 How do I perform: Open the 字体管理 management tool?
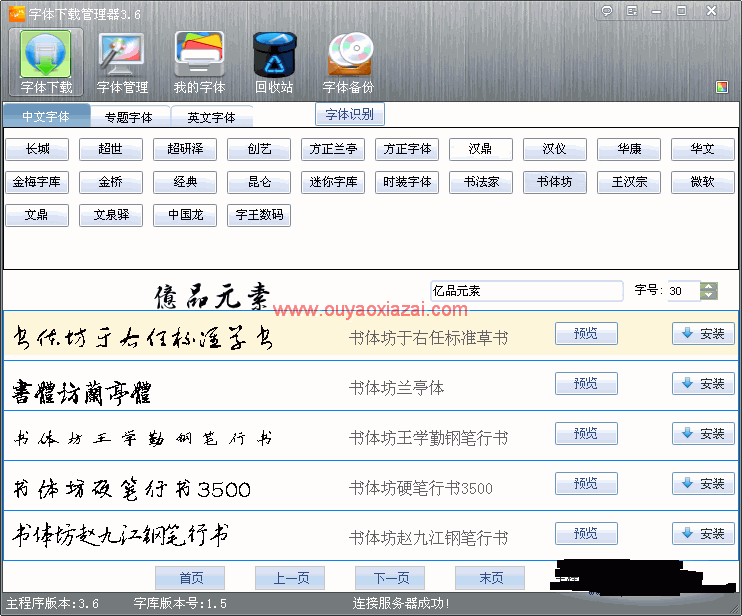click(x=122, y=62)
